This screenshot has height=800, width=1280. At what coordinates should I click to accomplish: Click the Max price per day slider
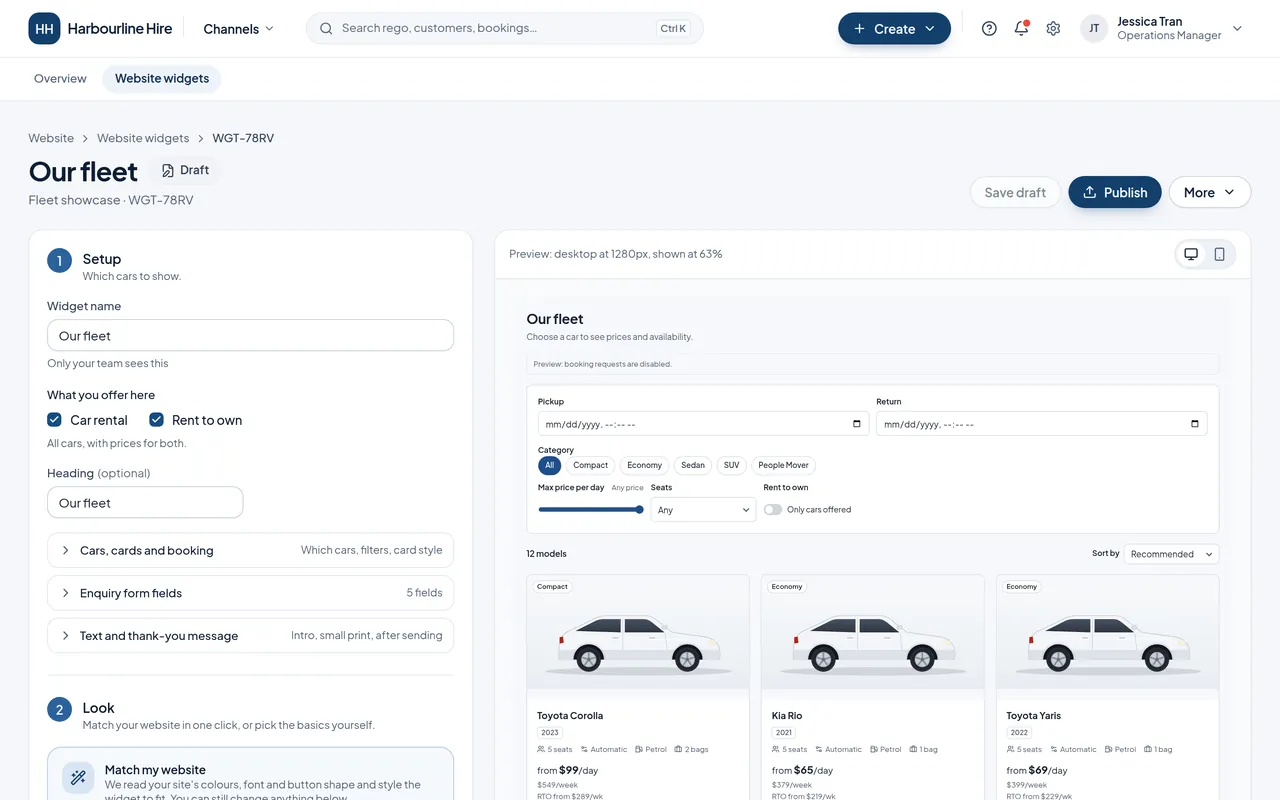point(591,510)
